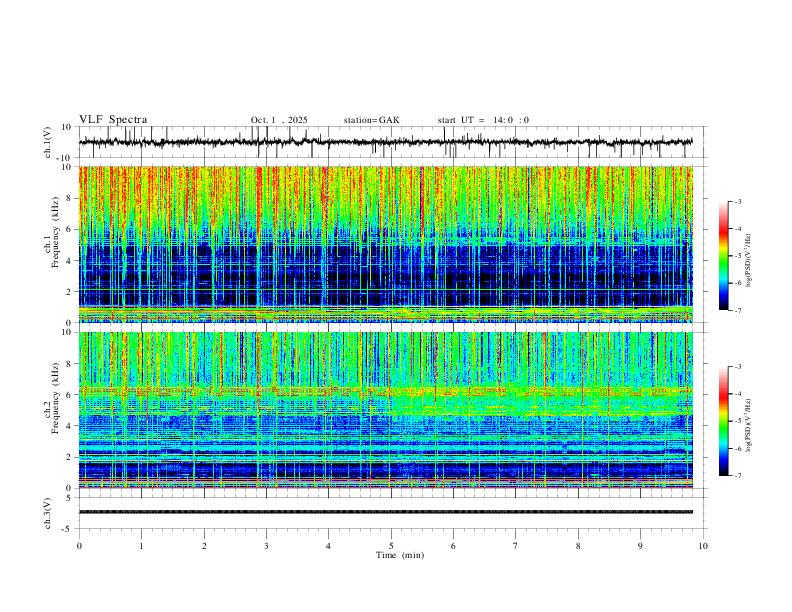Click "-5" tick on ch.3(V) axis
This screenshot has width=792, height=612.
(x=68, y=529)
